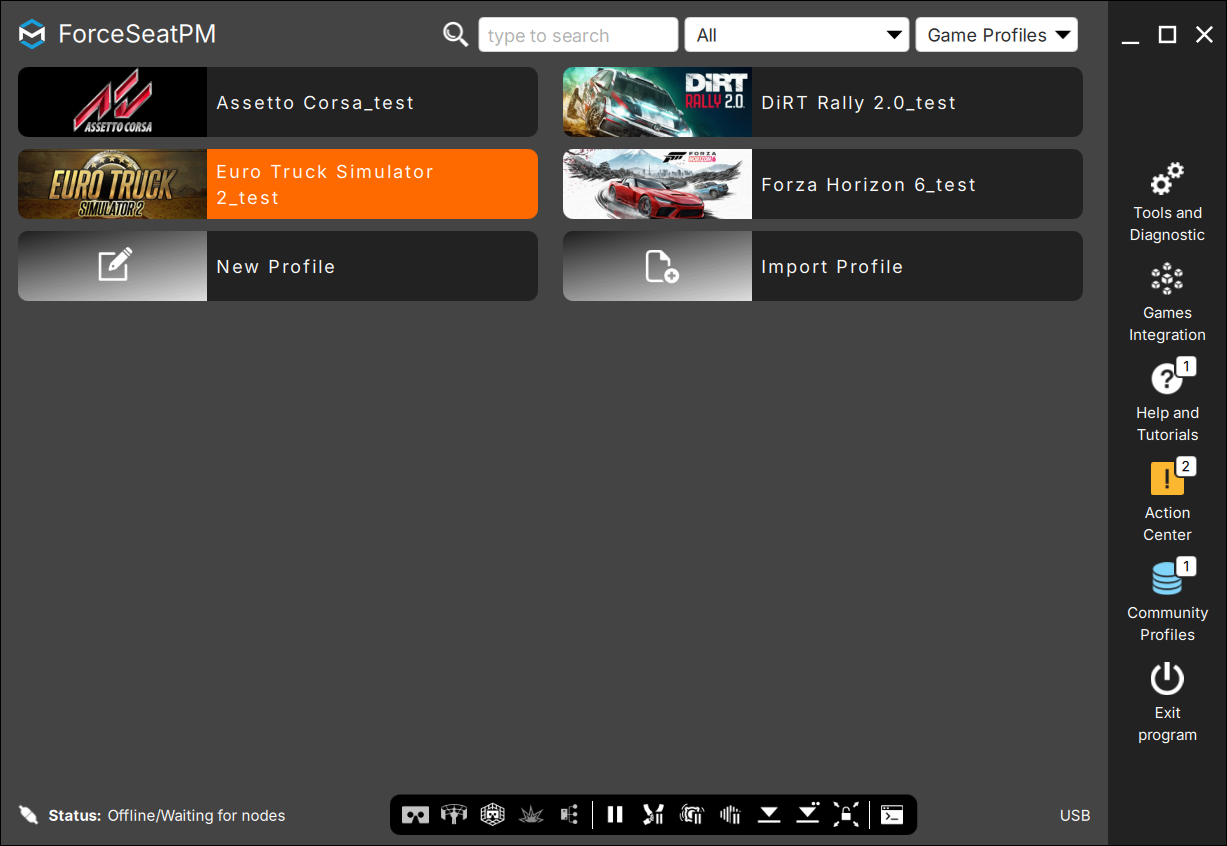Click the curved multi-screen cockpit icon
Image resolution: width=1227 pixels, height=846 pixels.
coord(454,815)
